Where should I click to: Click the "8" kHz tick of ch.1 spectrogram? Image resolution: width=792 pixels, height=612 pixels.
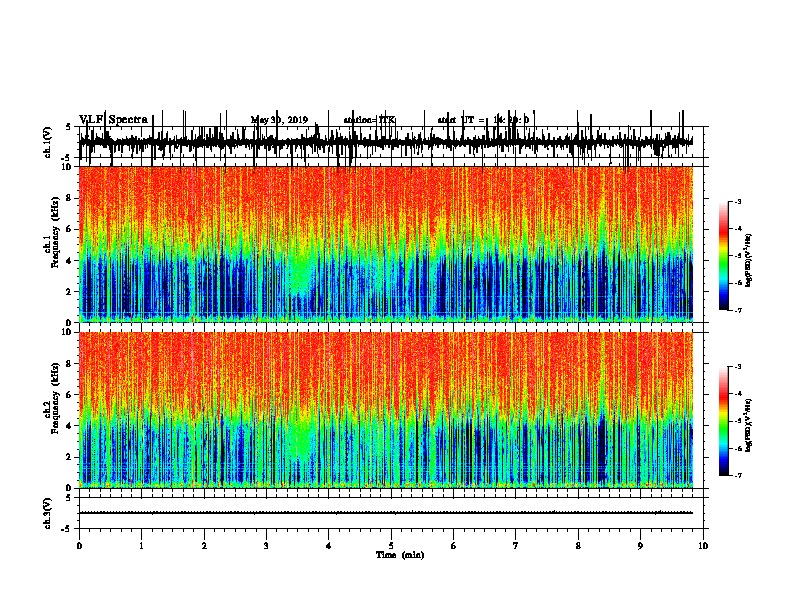point(69,198)
